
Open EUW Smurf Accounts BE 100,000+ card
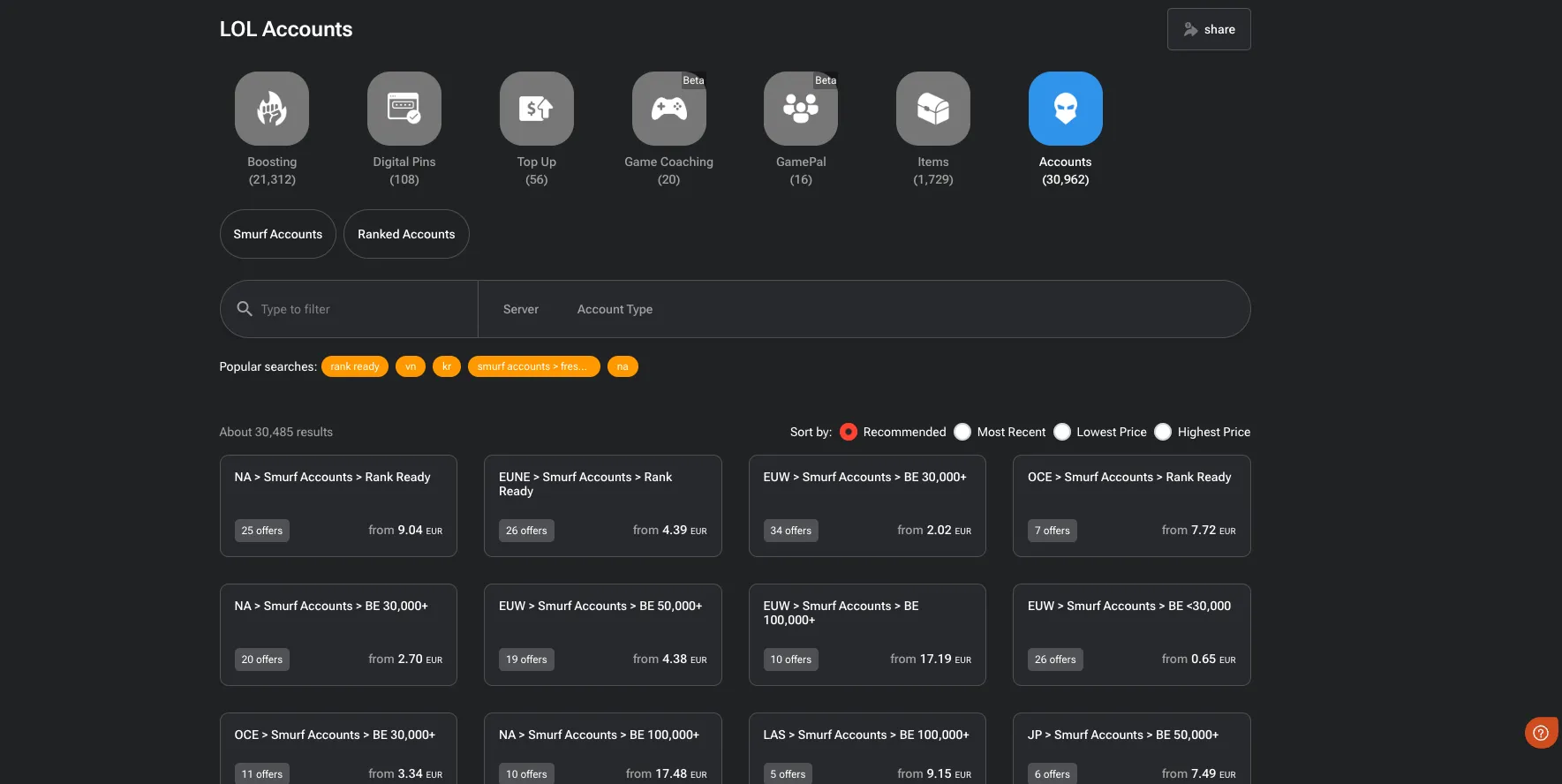click(867, 635)
